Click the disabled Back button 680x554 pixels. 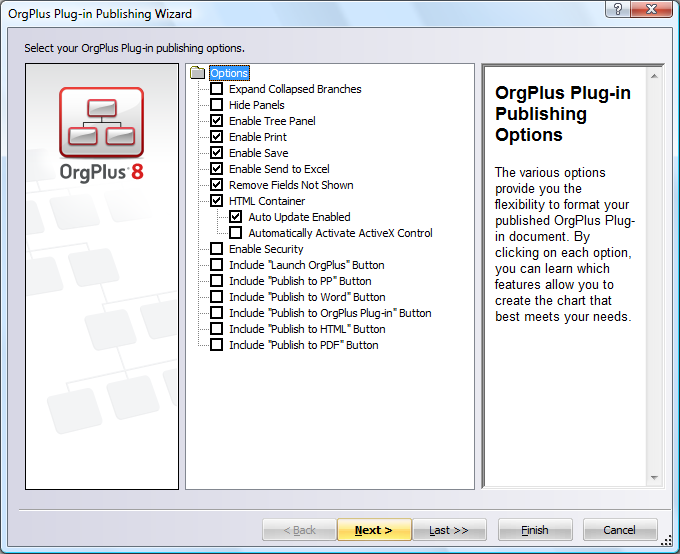point(299,530)
